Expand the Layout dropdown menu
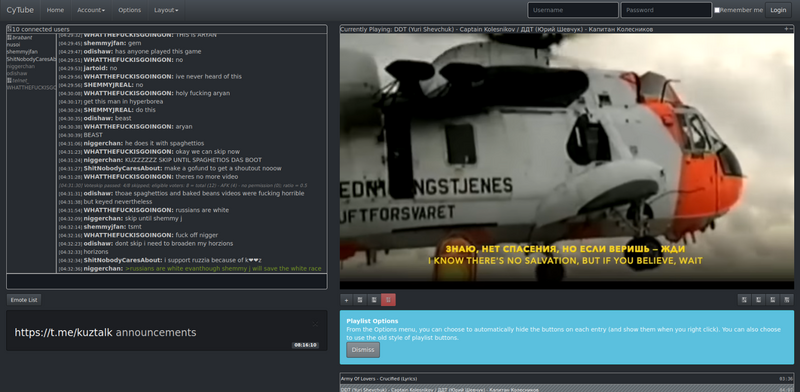 coord(166,10)
